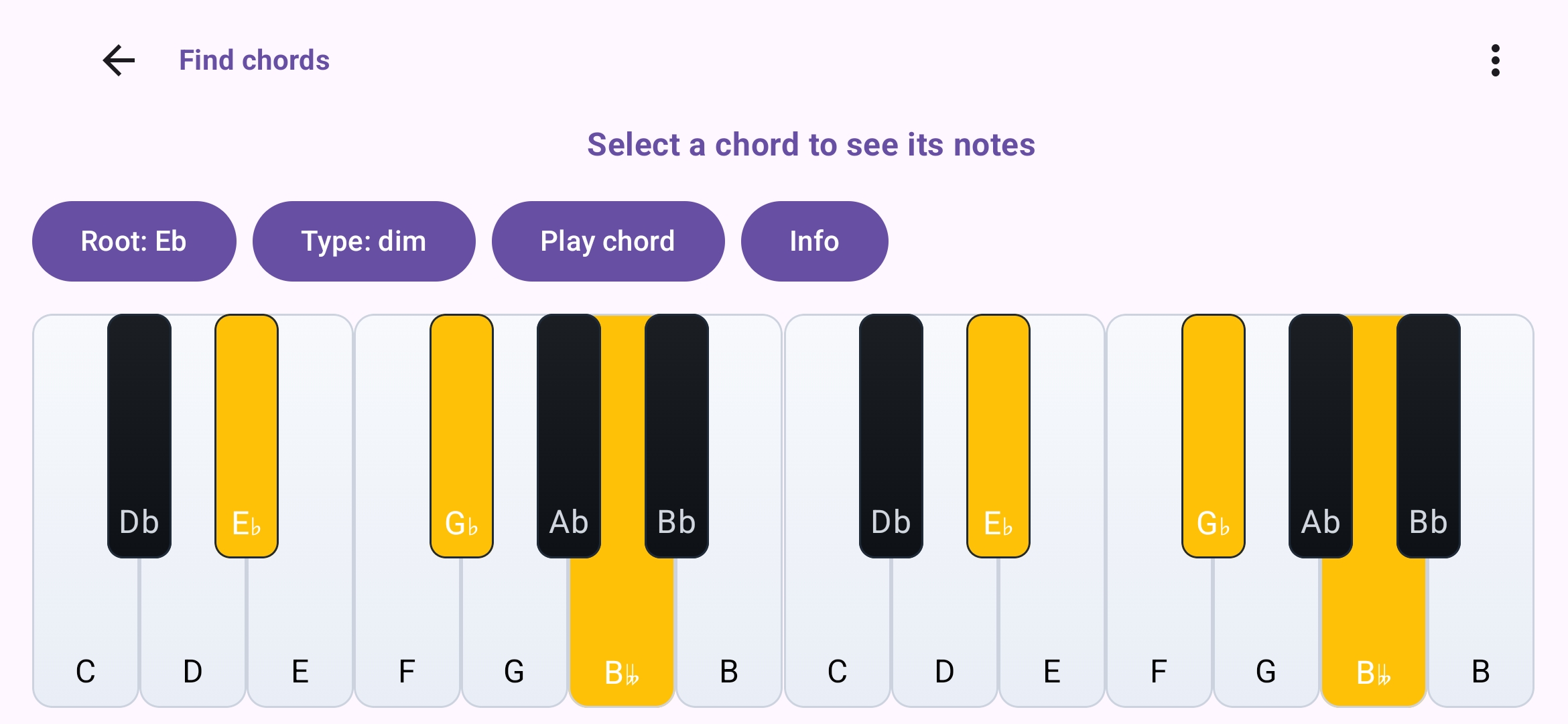Navigate back using the arrow icon
The width and height of the screenshot is (1568, 724).
point(118,60)
